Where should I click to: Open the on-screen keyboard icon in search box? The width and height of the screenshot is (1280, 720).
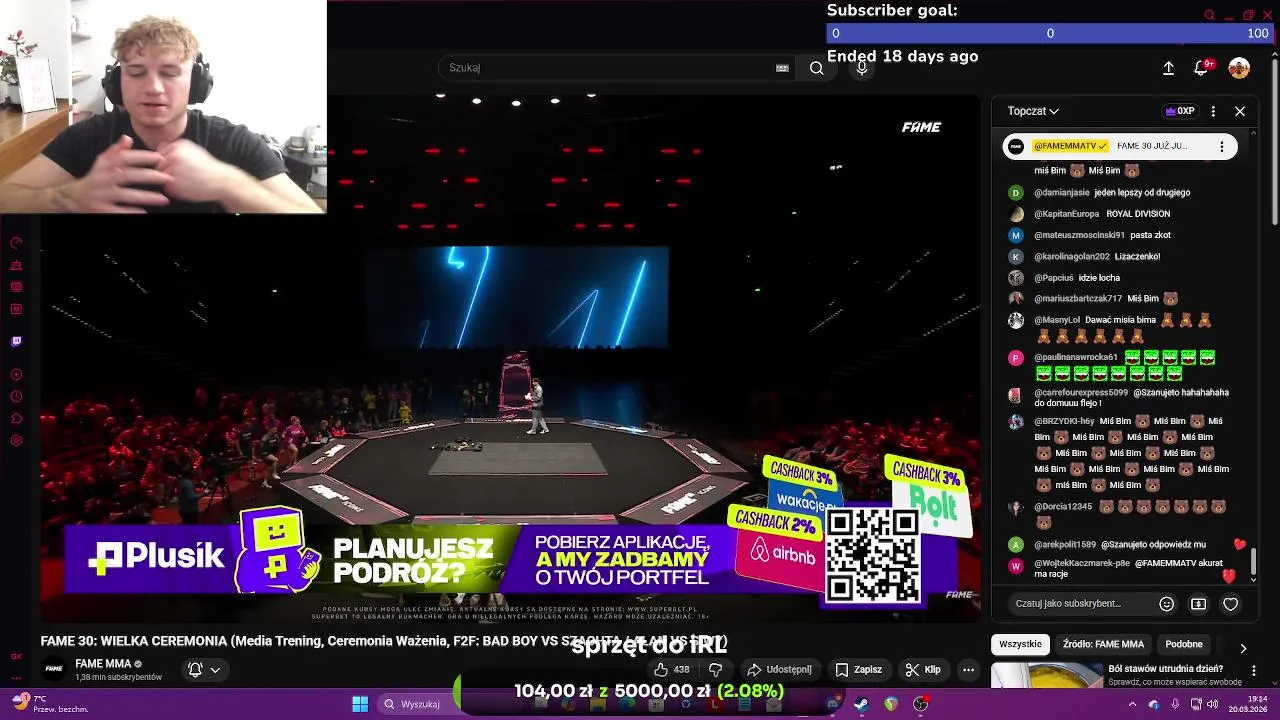(782, 68)
